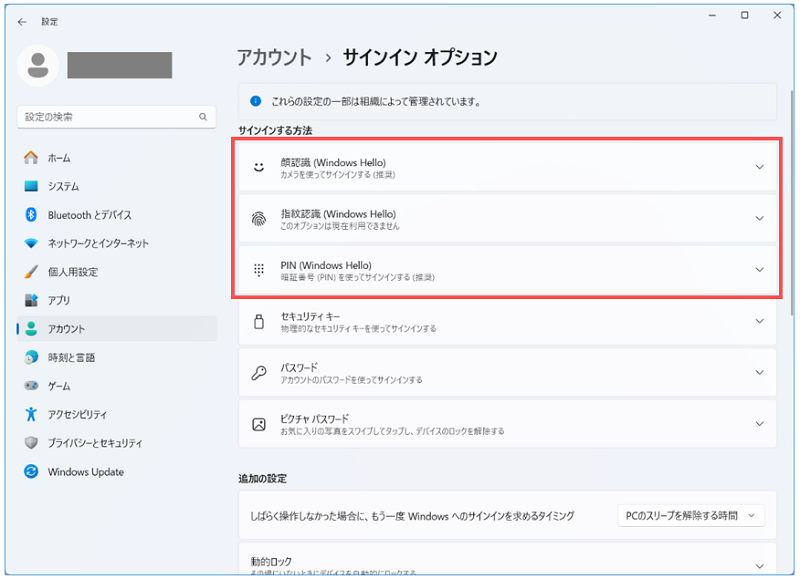Expand パスワード chevron
This screenshot has width=800, height=579.
click(760, 373)
